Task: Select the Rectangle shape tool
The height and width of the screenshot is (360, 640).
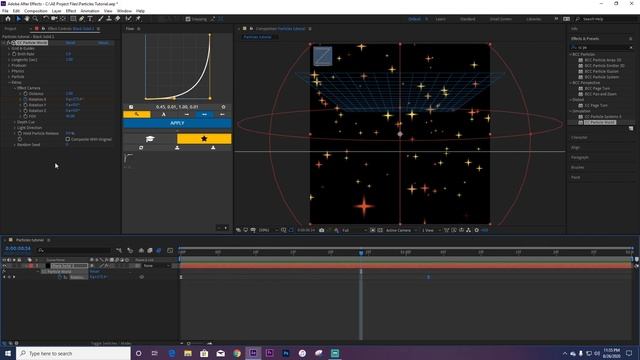Action: (73, 19)
